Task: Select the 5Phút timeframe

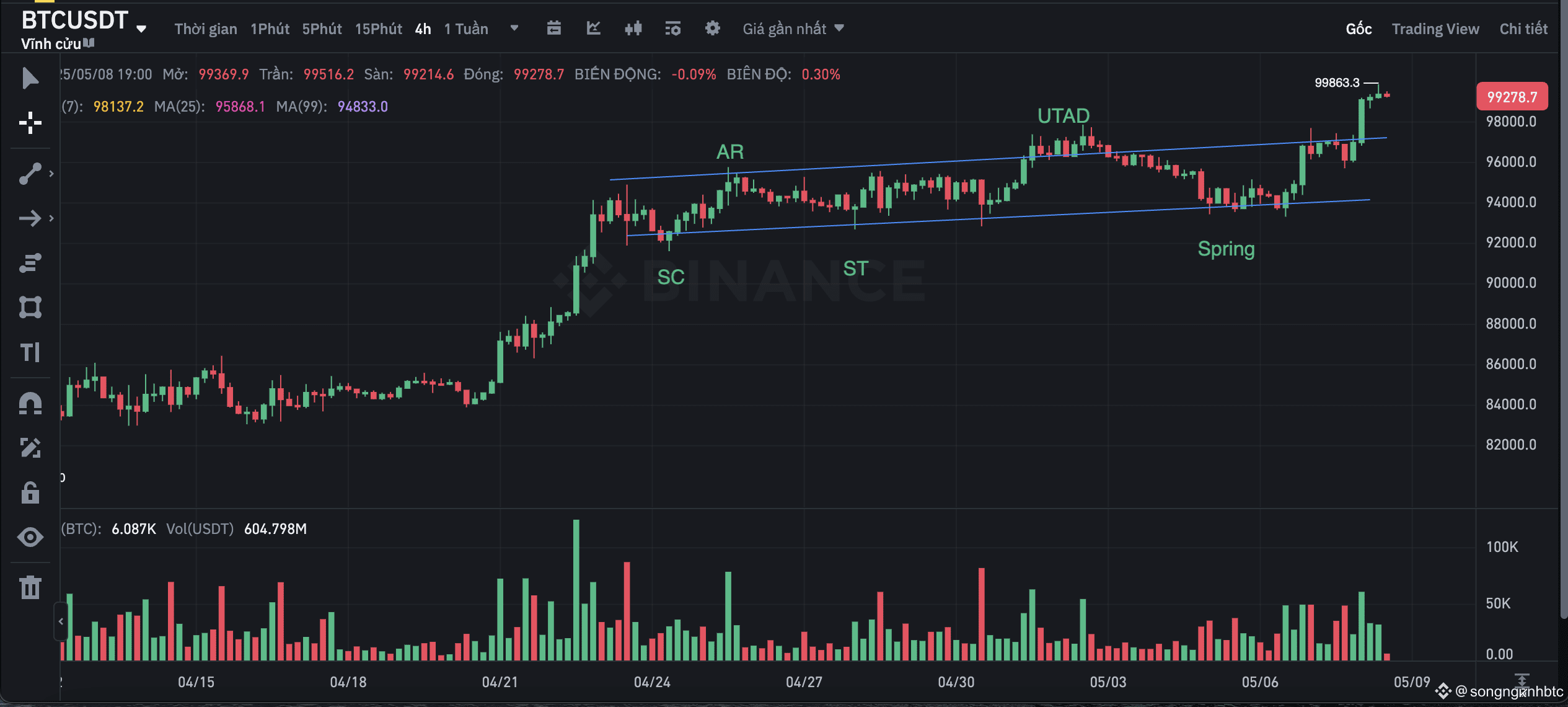Action: click(322, 29)
